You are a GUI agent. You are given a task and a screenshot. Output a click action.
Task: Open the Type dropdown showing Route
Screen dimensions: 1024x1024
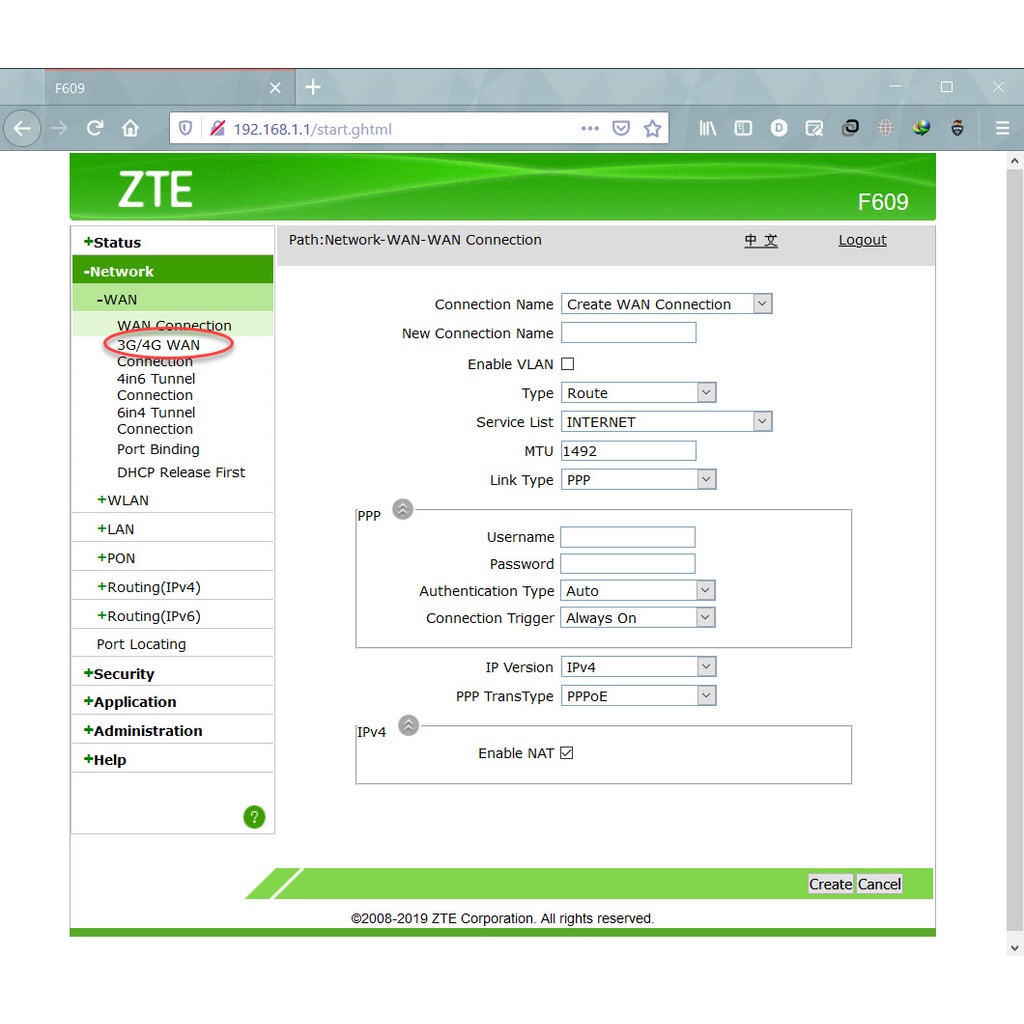pos(639,392)
